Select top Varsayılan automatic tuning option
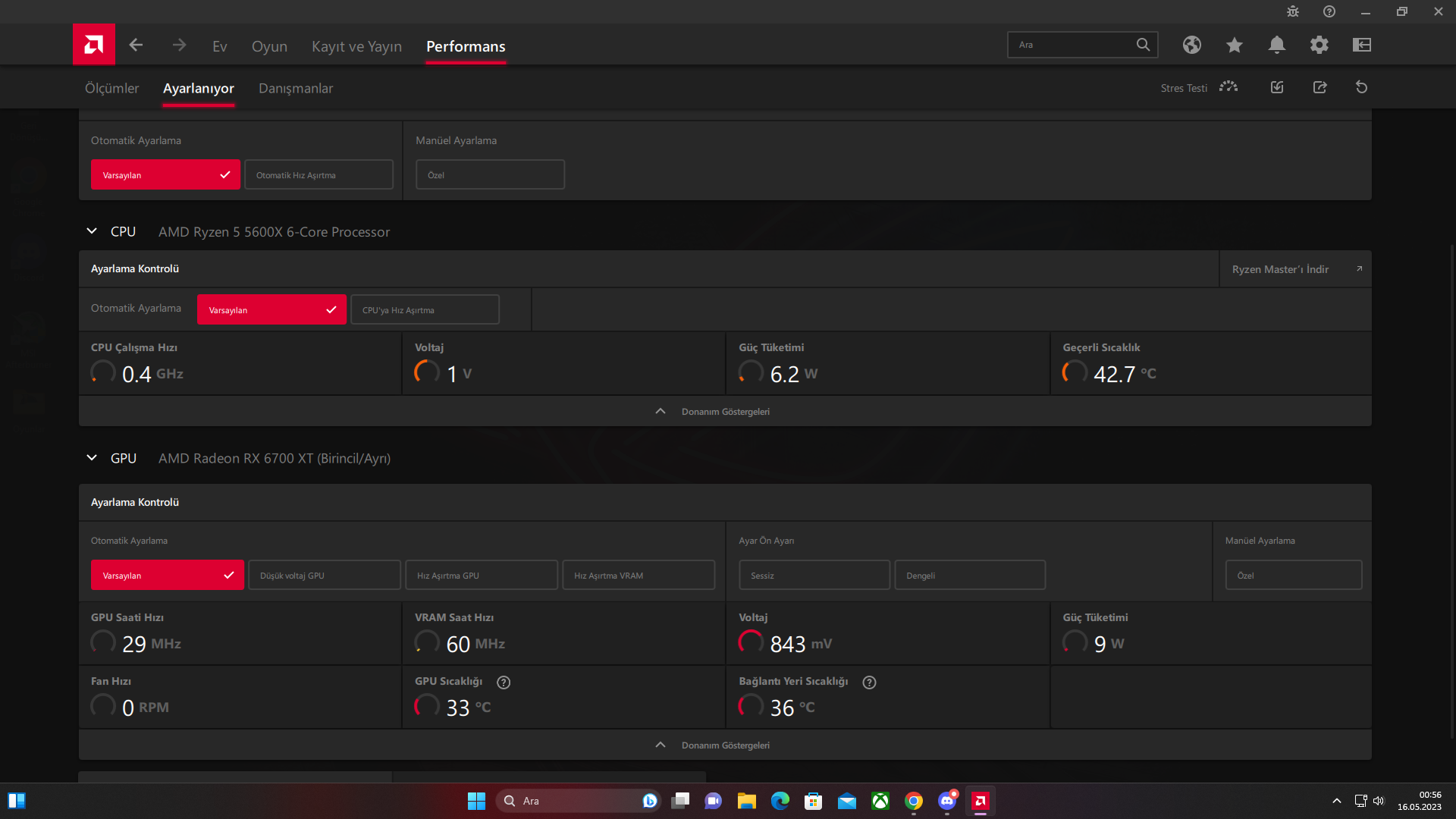The width and height of the screenshot is (1456, 819). tap(165, 174)
